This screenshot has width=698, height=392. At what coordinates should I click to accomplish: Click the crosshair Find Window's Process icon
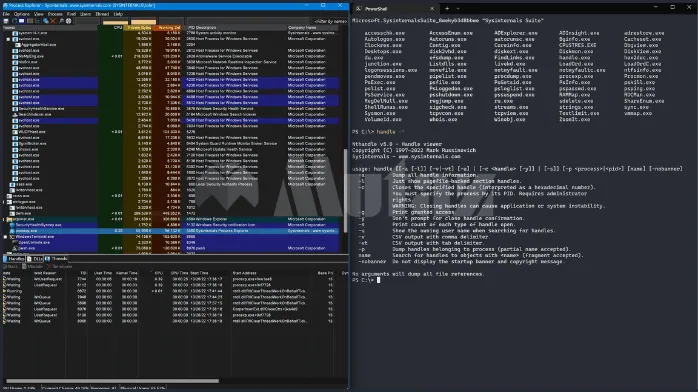tap(69, 21)
